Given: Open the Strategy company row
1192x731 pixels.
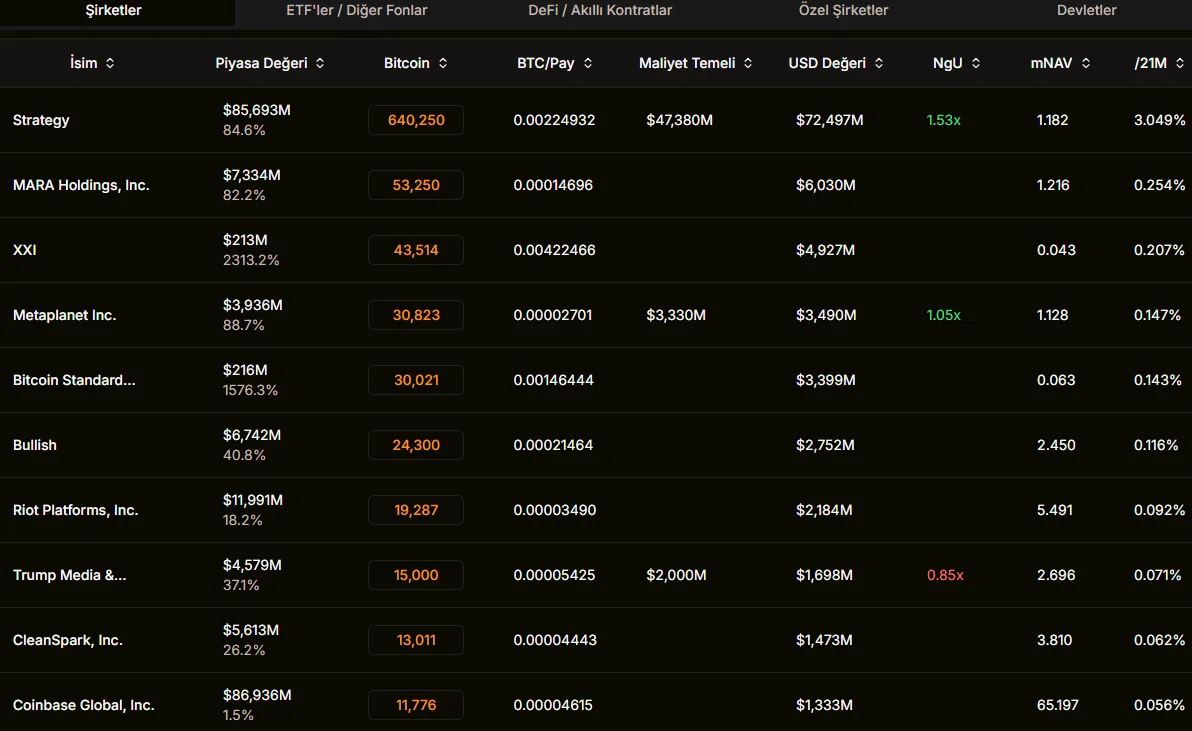Looking at the screenshot, I should tap(41, 120).
